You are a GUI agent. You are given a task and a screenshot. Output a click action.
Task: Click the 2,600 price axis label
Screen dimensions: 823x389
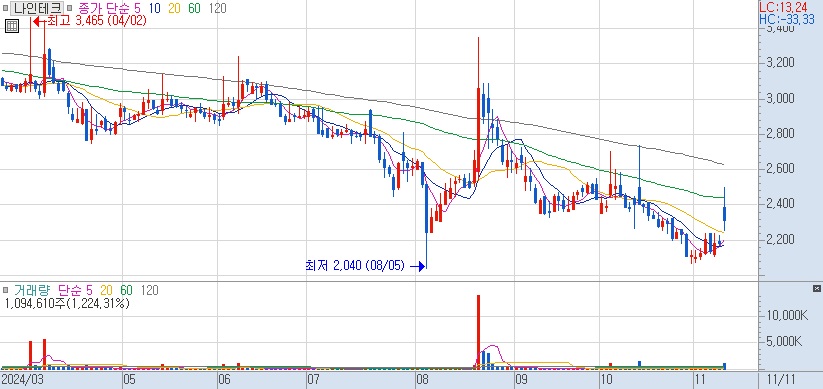pos(780,169)
